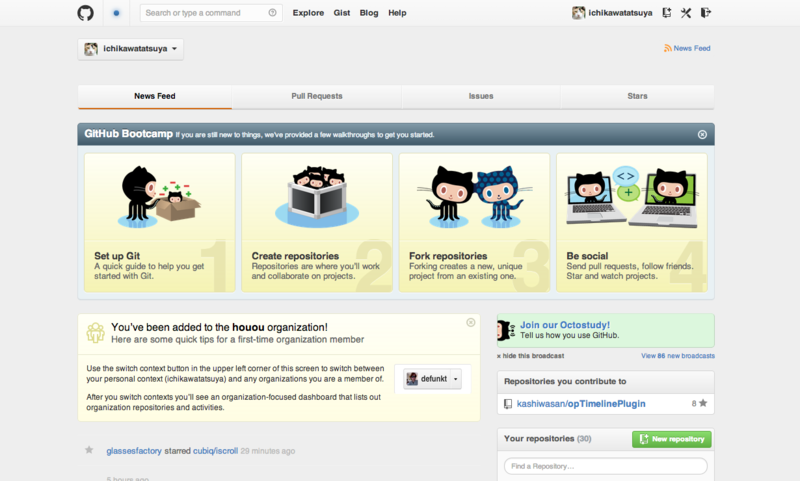800x481 pixels.
Task: Click star icon beside glassesfactory activity
Action: point(89,450)
